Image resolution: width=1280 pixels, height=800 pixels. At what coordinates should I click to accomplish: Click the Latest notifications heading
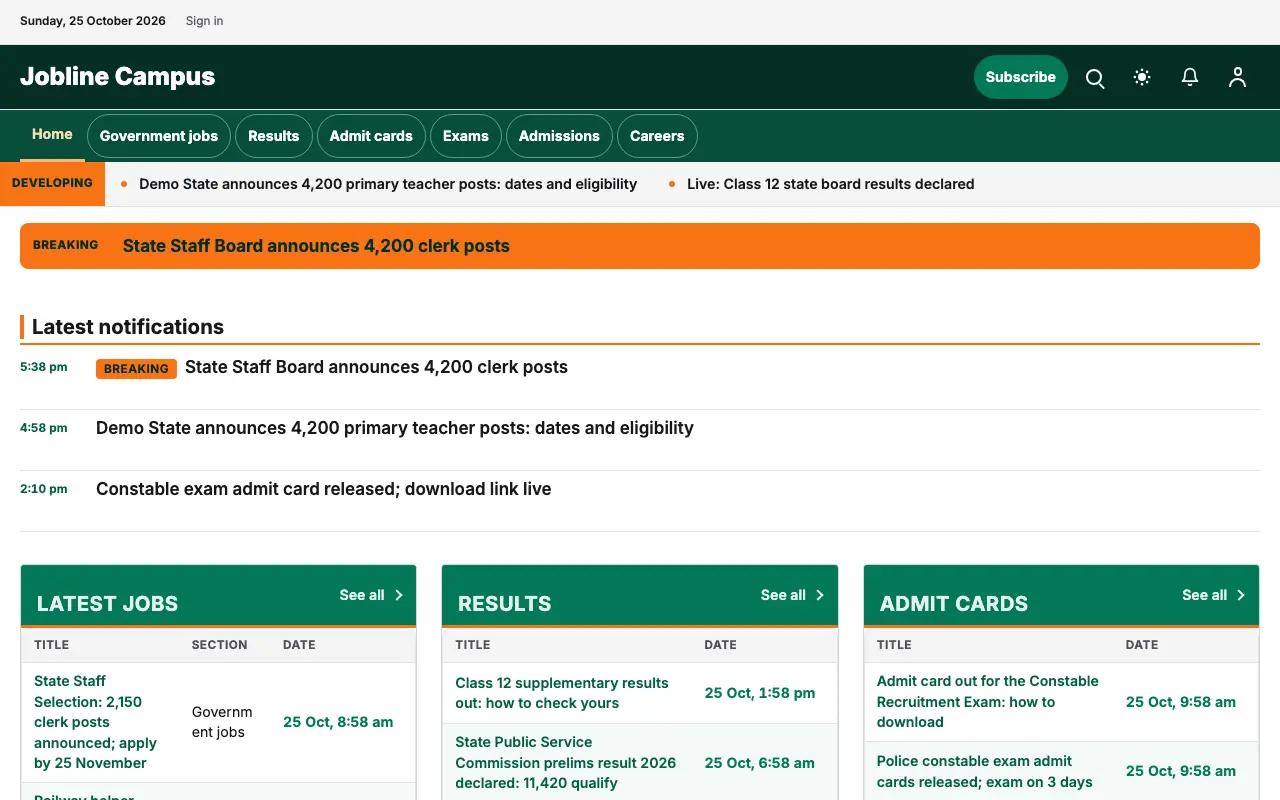click(128, 327)
